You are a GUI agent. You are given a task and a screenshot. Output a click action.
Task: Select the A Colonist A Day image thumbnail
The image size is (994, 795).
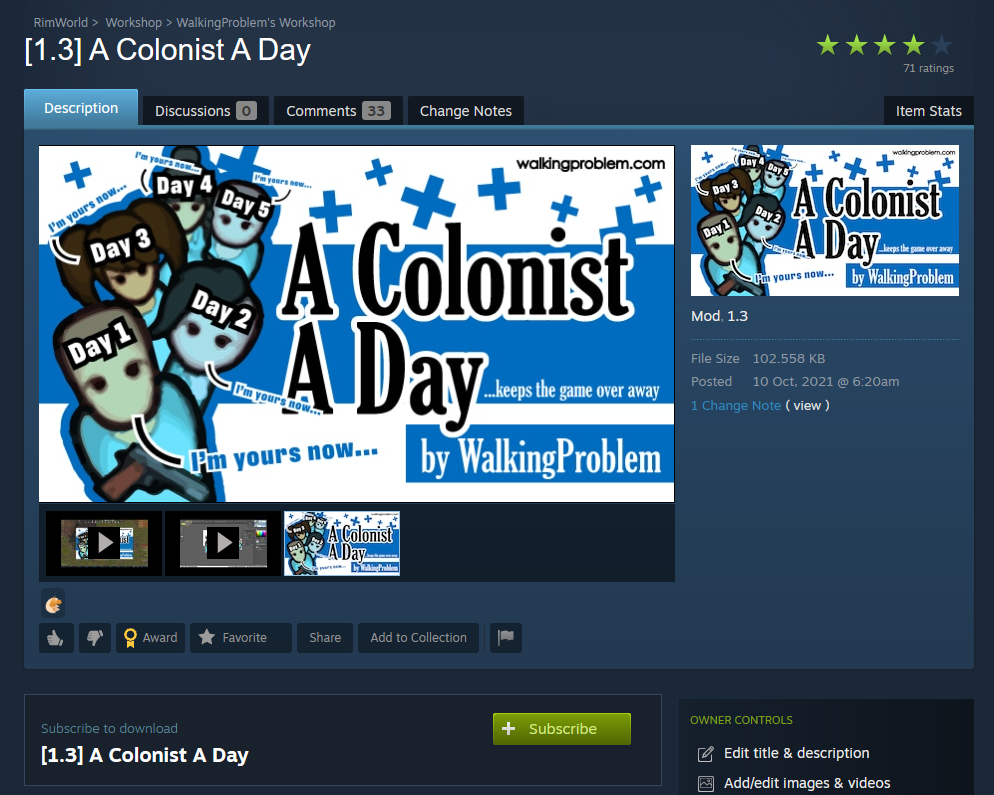click(342, 543)
